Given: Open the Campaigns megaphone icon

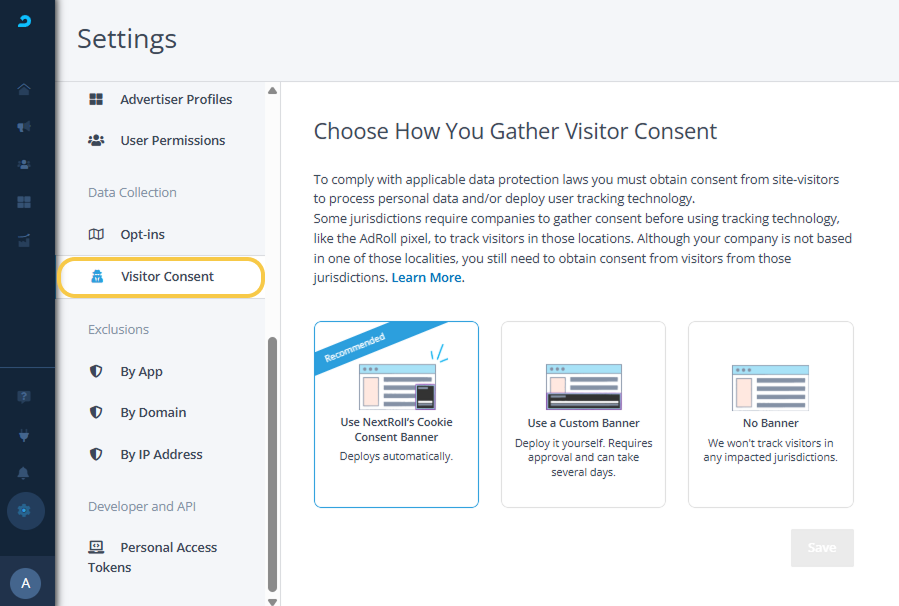Looking at the screenshot, I should point(24,127).
